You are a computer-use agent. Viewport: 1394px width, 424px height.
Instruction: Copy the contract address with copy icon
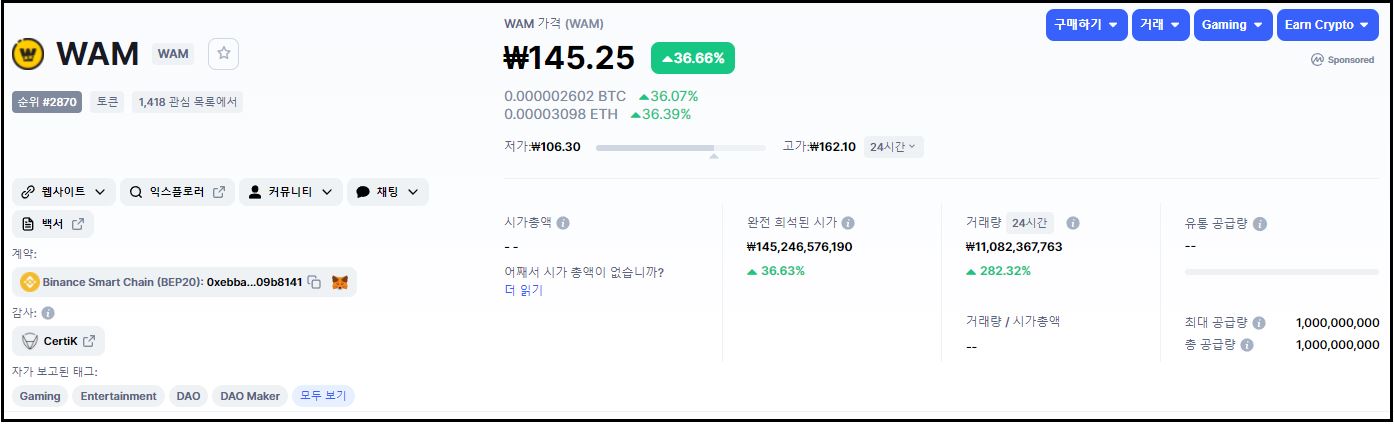tap(314, 282)
